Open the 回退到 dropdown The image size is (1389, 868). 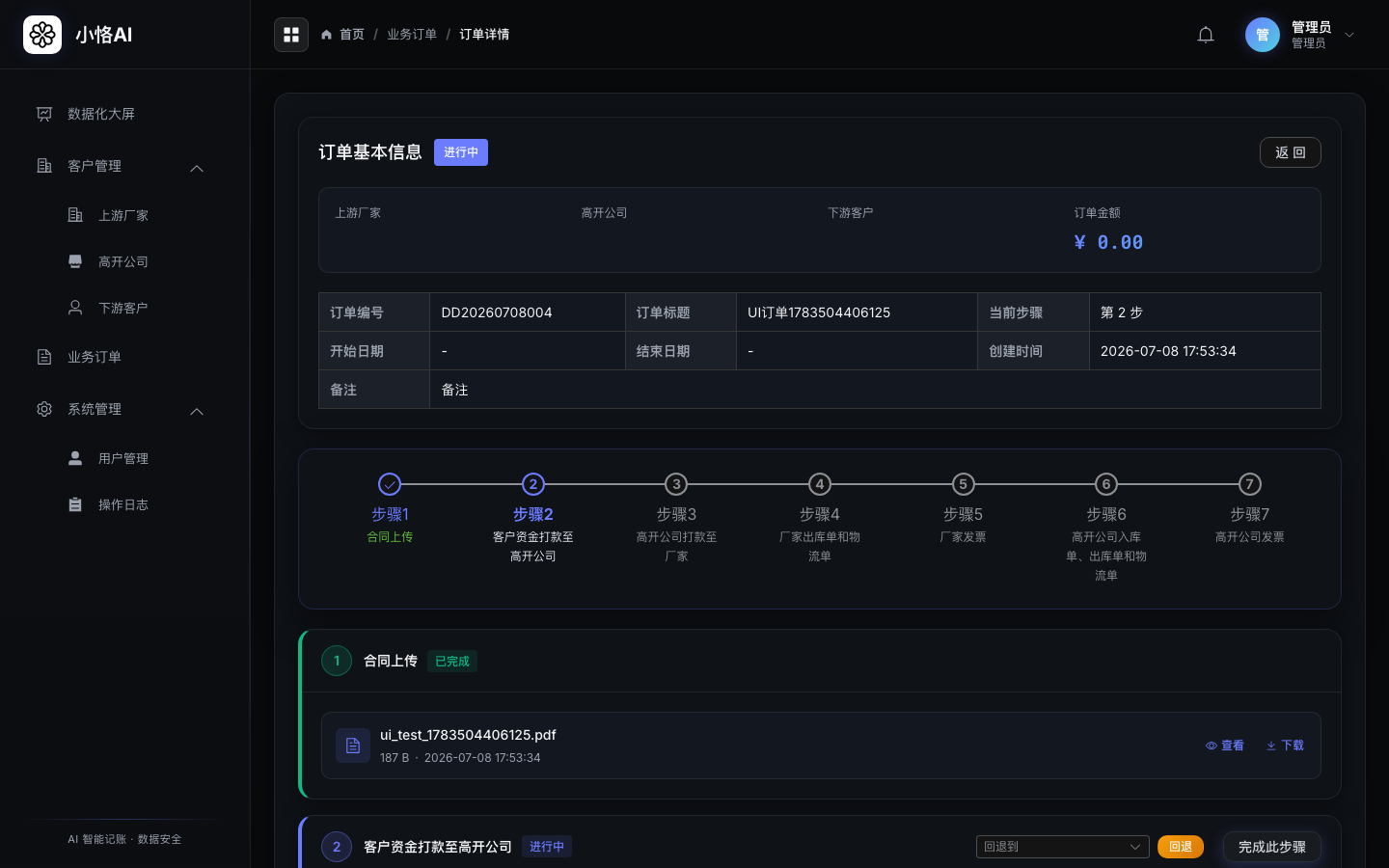pos(1063,847)
